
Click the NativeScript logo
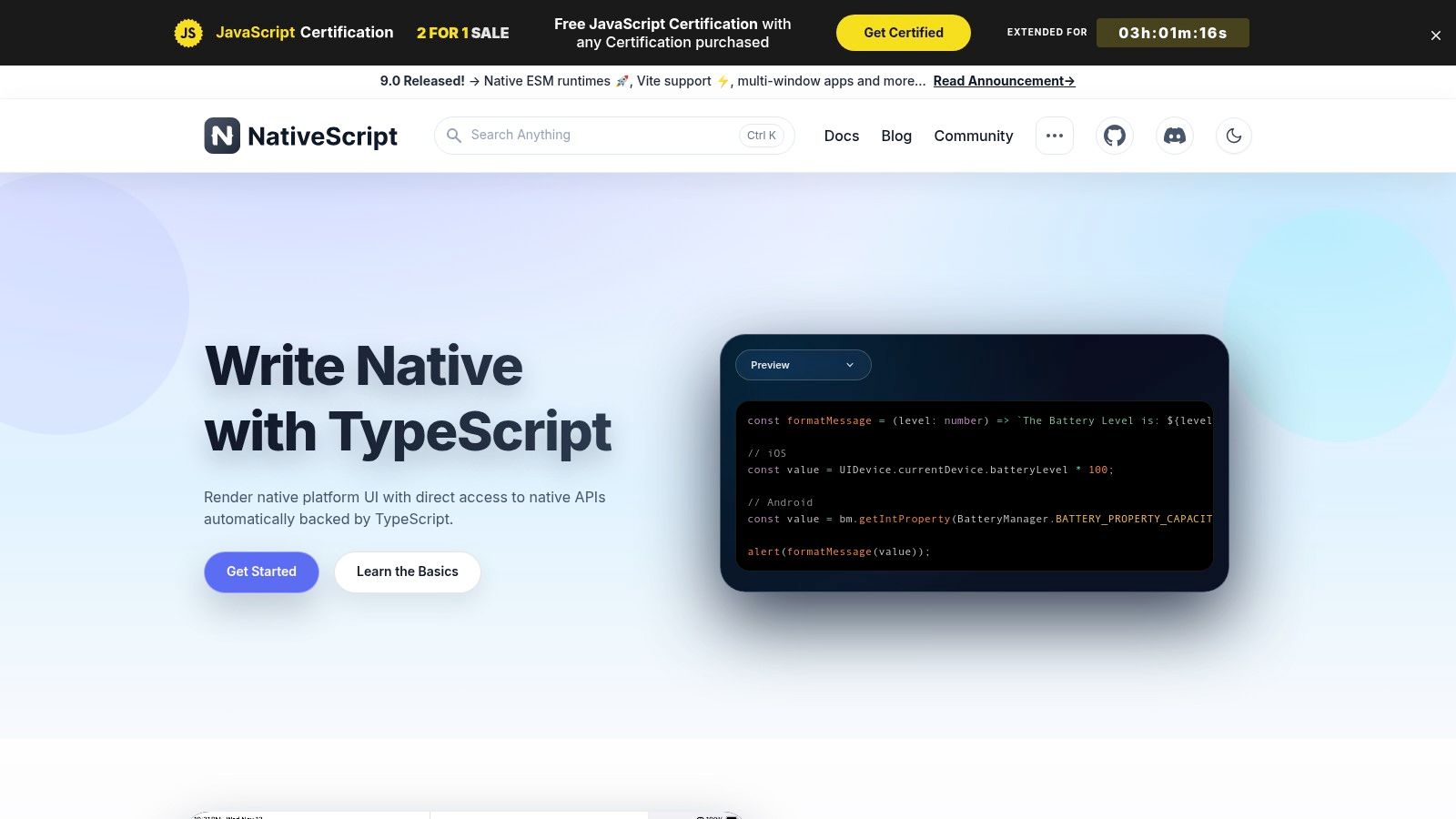(300, 135)
